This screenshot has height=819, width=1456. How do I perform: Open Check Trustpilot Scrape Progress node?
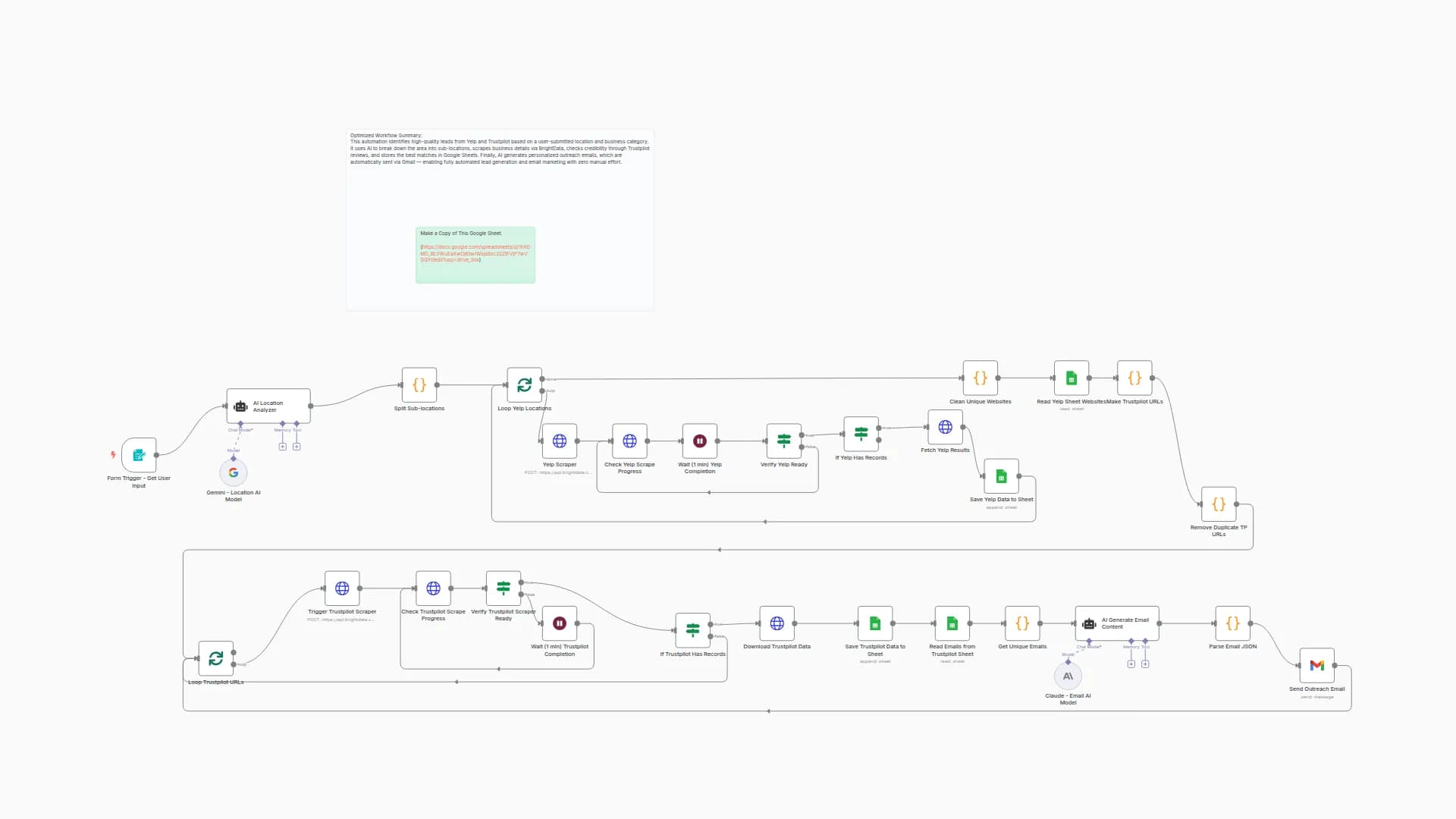(434, 588)
